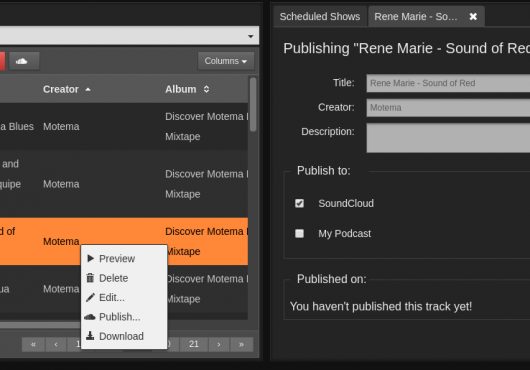Choose Edit... from the context menu

124,297
